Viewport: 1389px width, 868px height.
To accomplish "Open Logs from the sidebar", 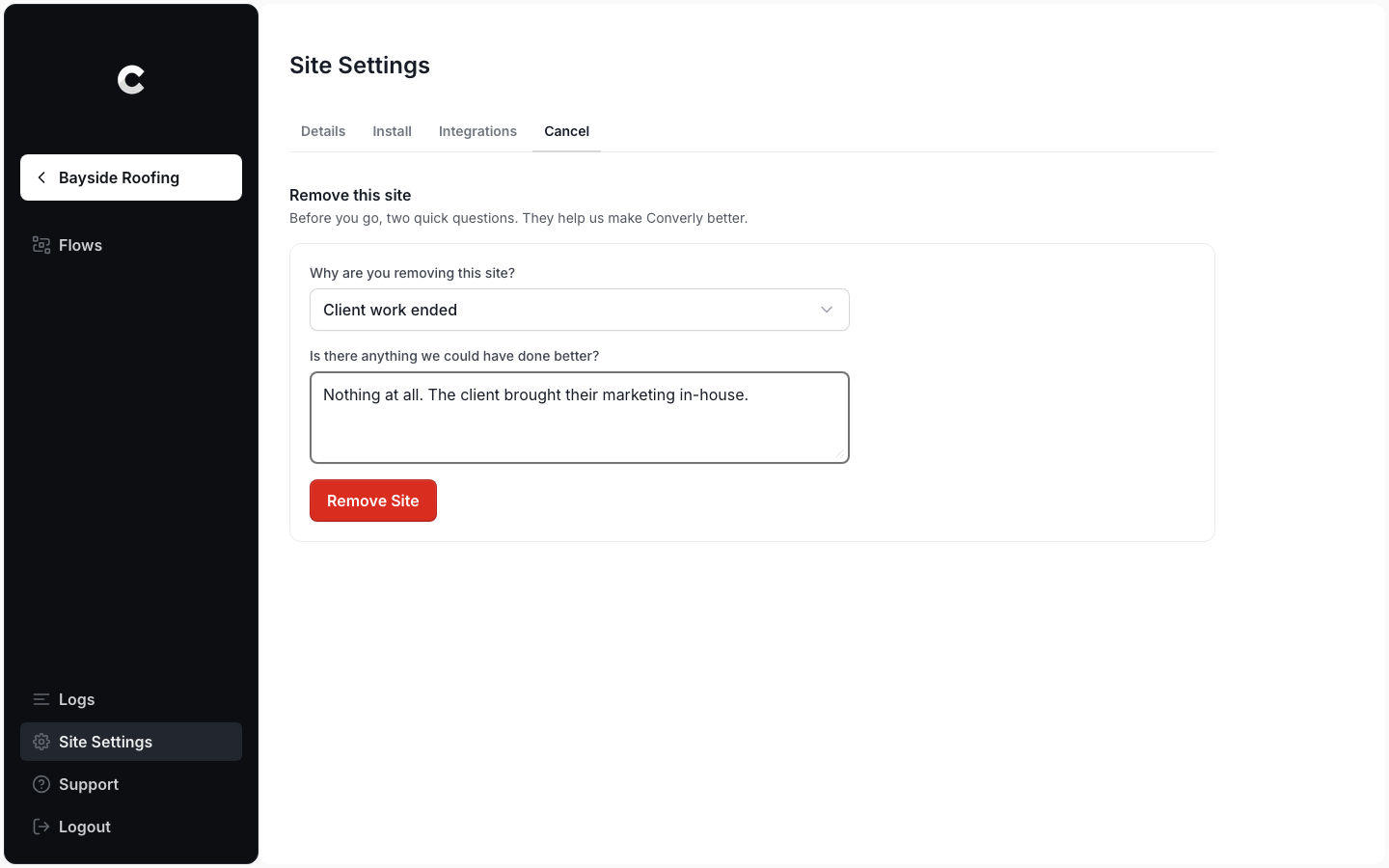I will click(131, 699).
